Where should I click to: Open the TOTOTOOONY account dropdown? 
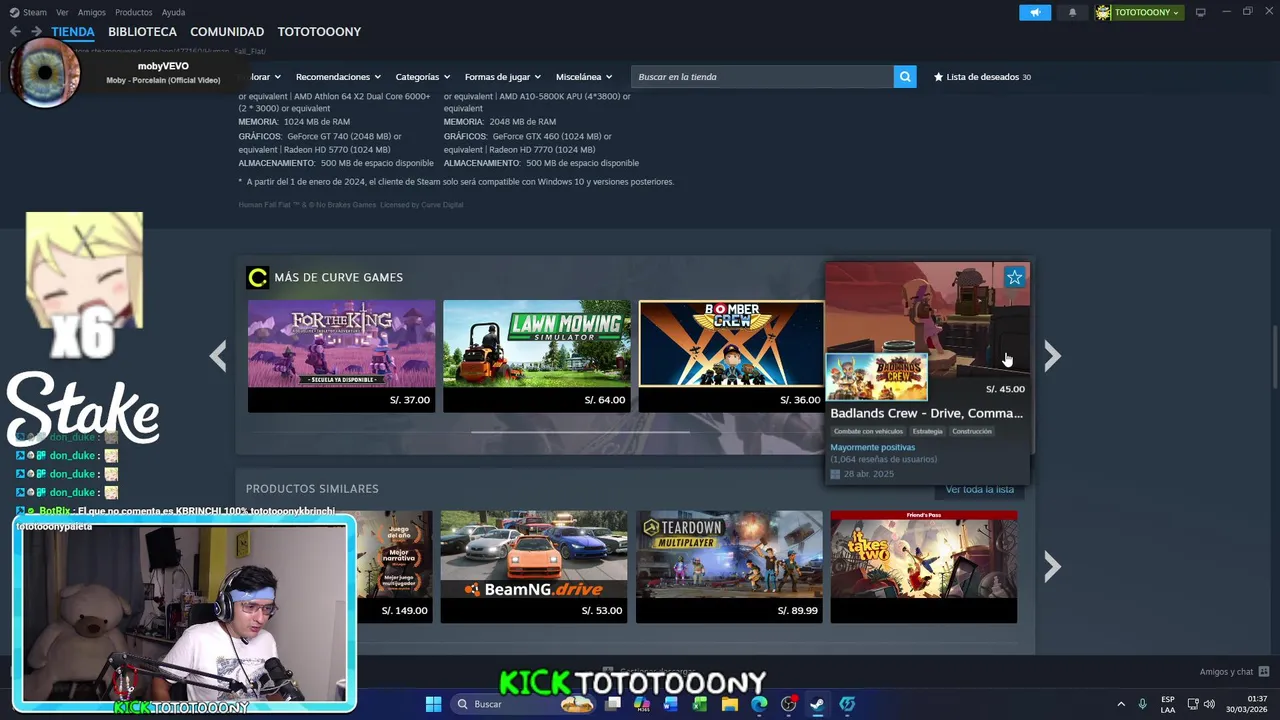(x=1146, y=12)
